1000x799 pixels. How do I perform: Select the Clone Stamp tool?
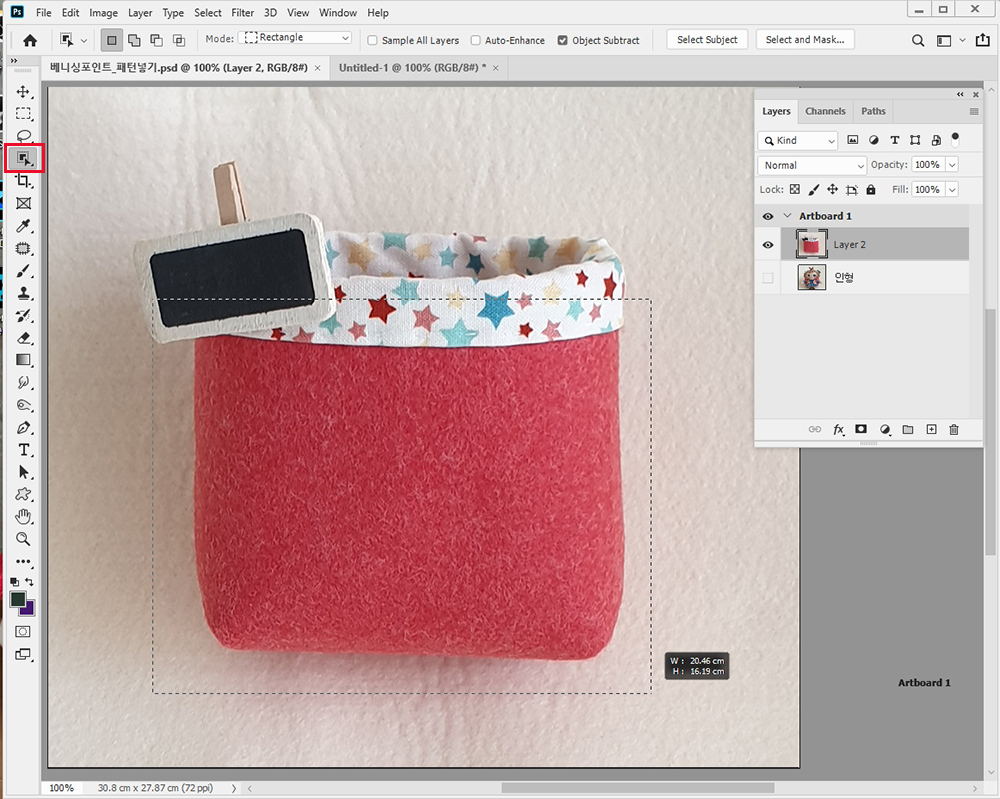pyautogui.click(x=23, y=293)
